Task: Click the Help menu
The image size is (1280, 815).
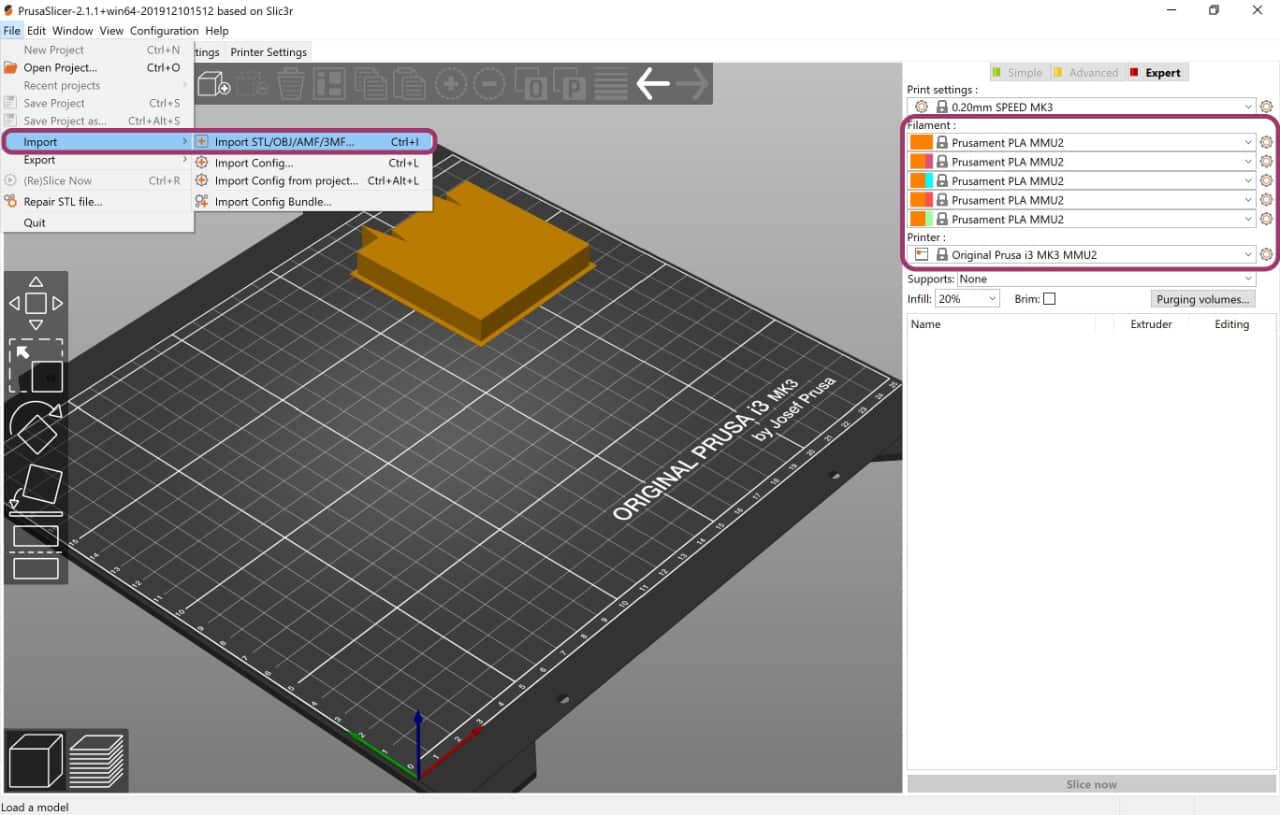Action: (x=217, y=31)
